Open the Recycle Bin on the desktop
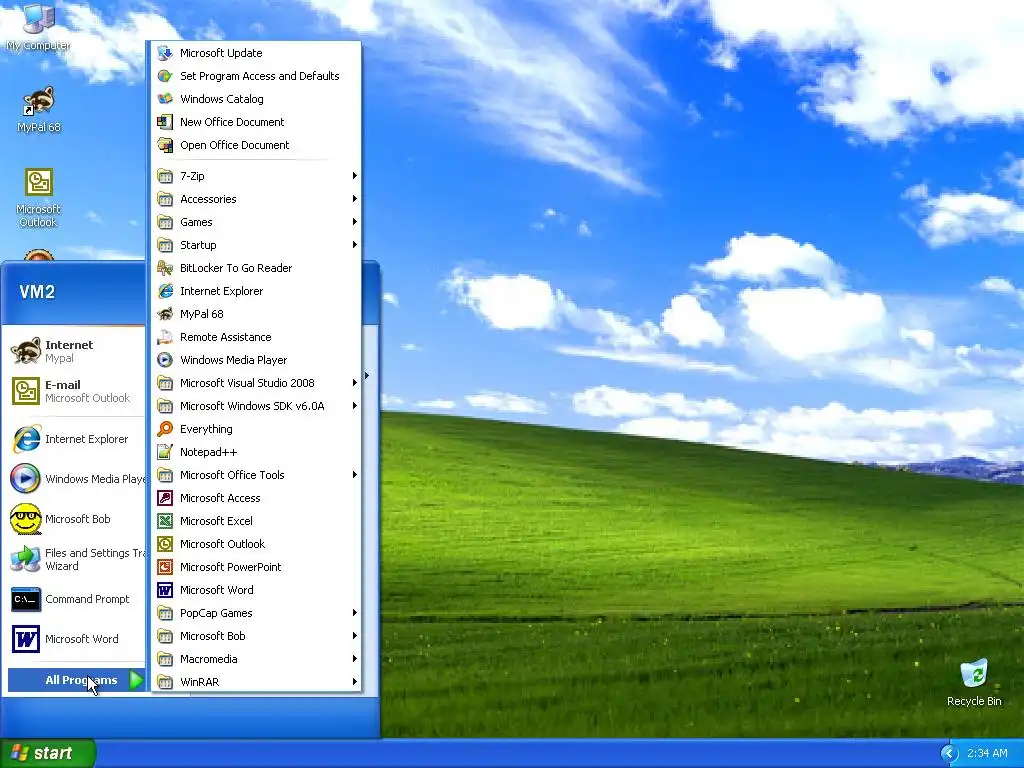 (x=974, y=682)
